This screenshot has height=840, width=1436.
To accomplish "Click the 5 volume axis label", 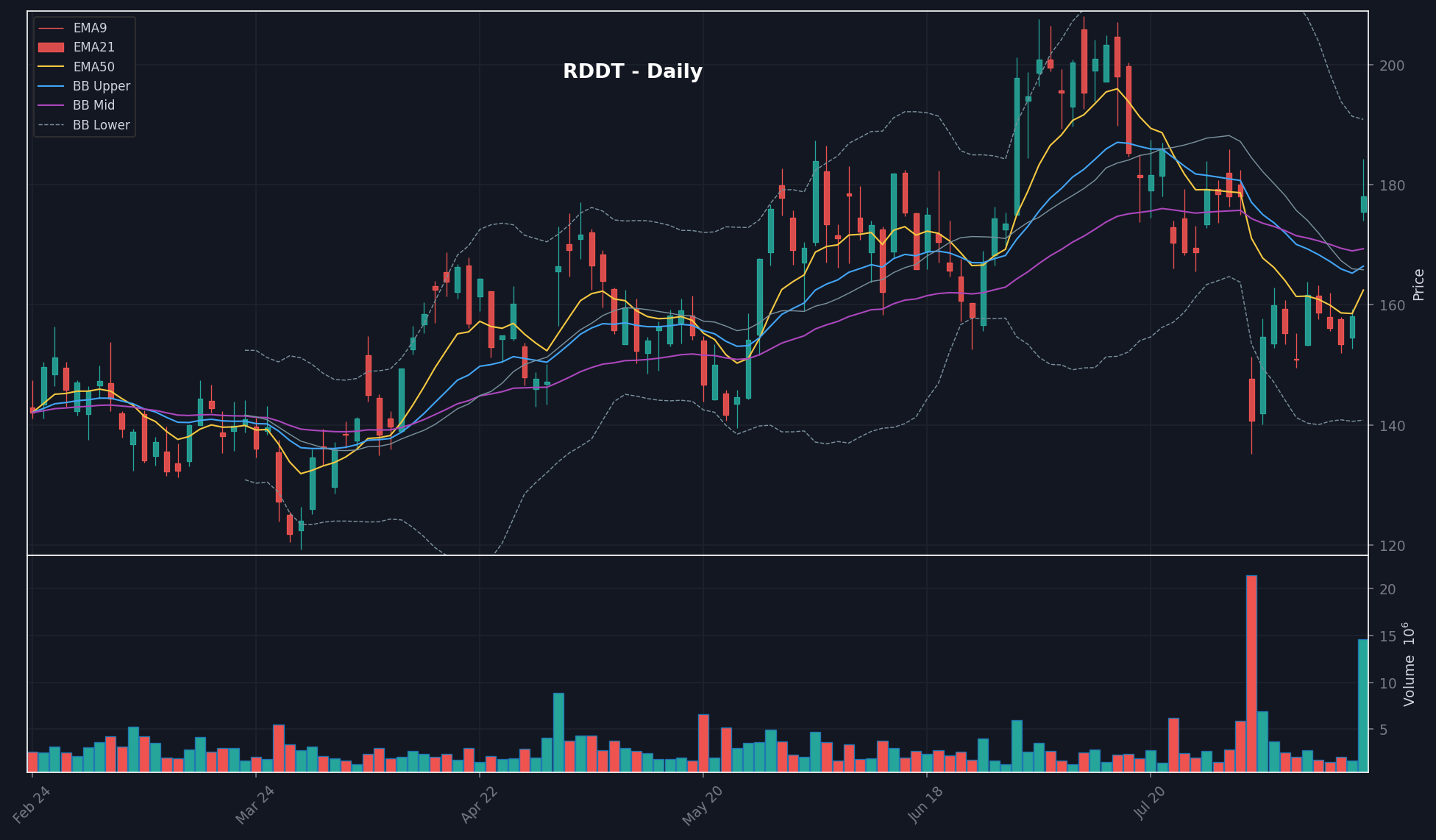I will [1384, 730].
